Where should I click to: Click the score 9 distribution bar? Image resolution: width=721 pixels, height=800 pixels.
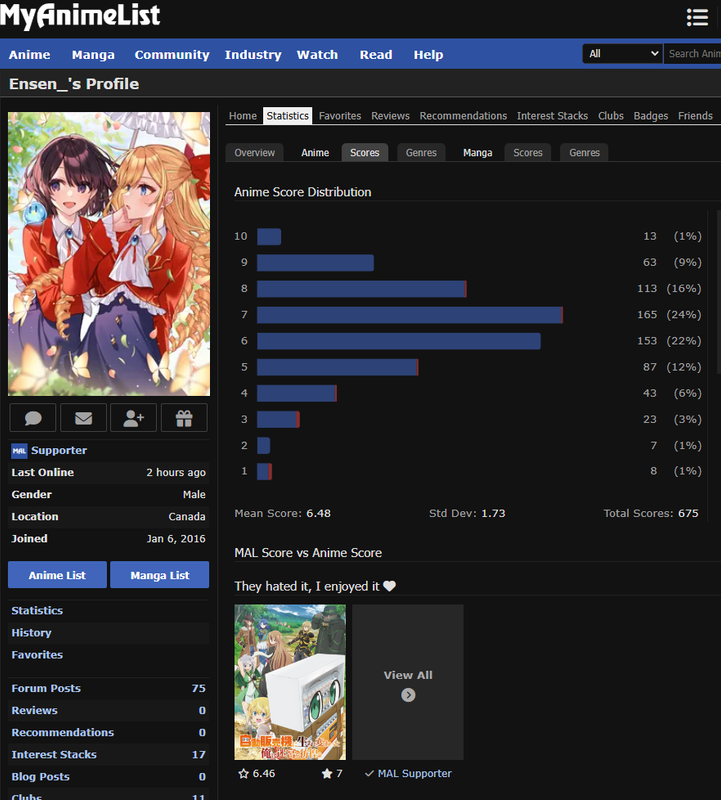[x=315, y=263]
